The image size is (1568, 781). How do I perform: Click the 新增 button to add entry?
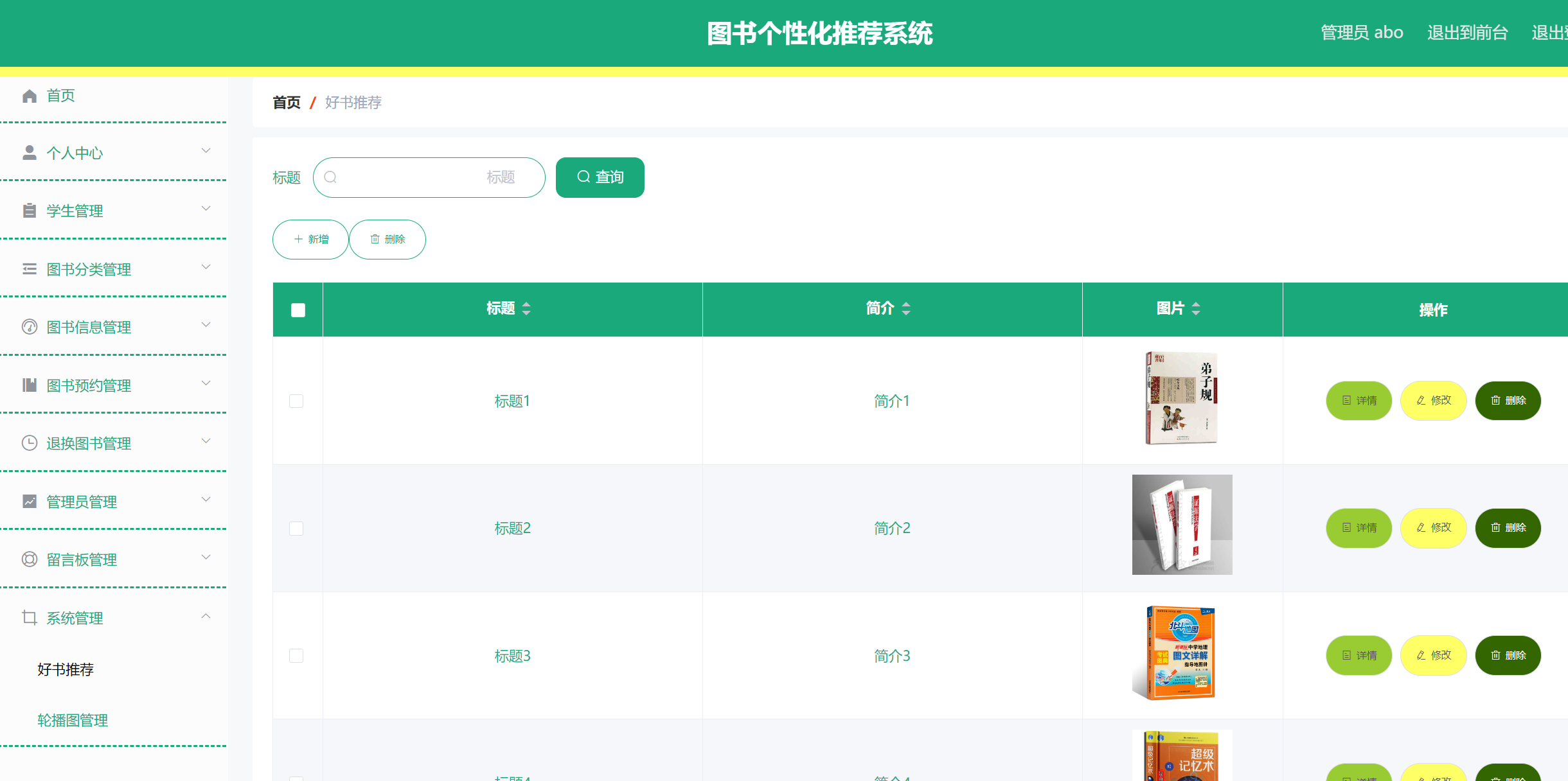pyautogui.click(x=310, y=239)
